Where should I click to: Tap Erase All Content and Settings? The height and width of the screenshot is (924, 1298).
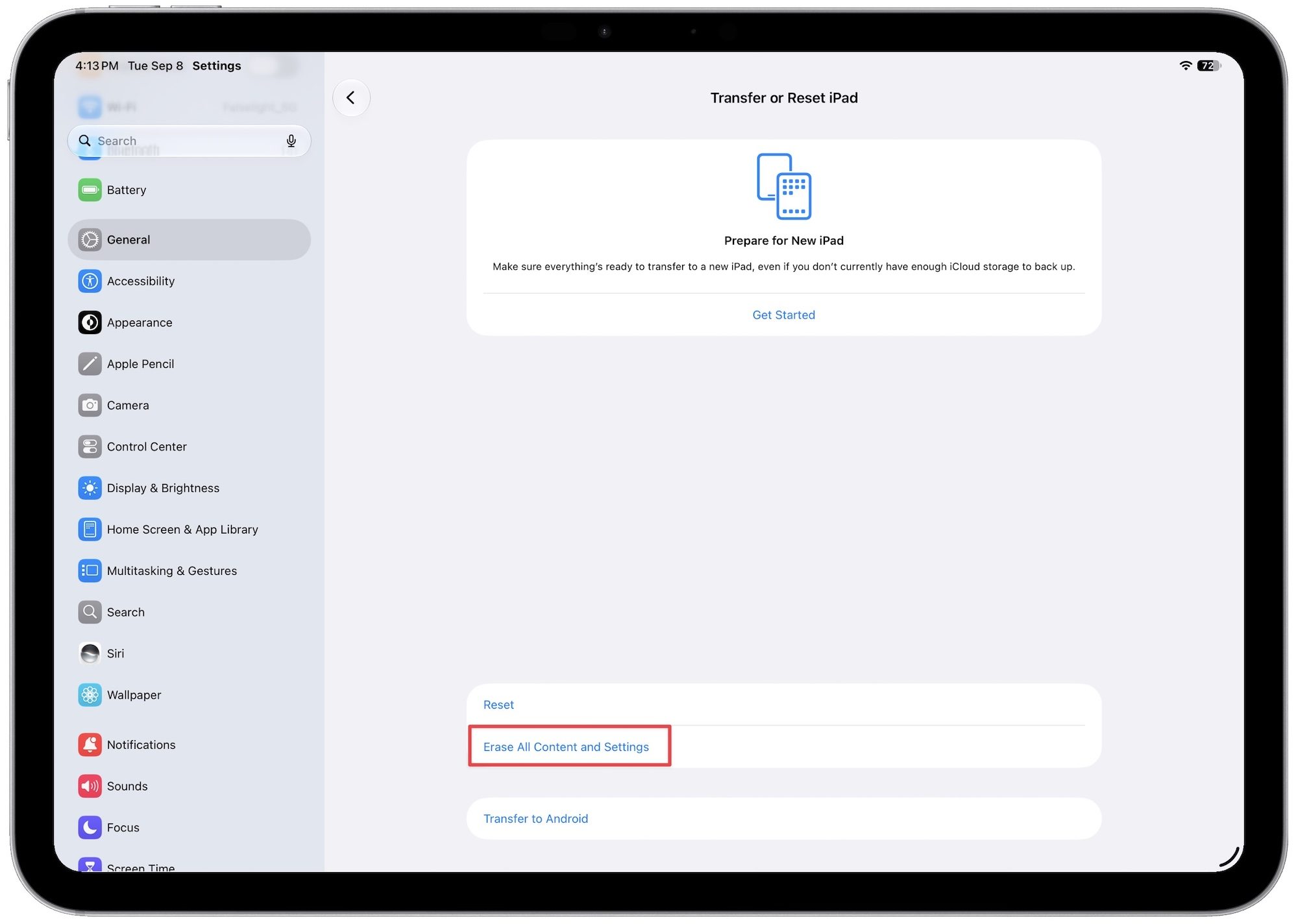784,747
